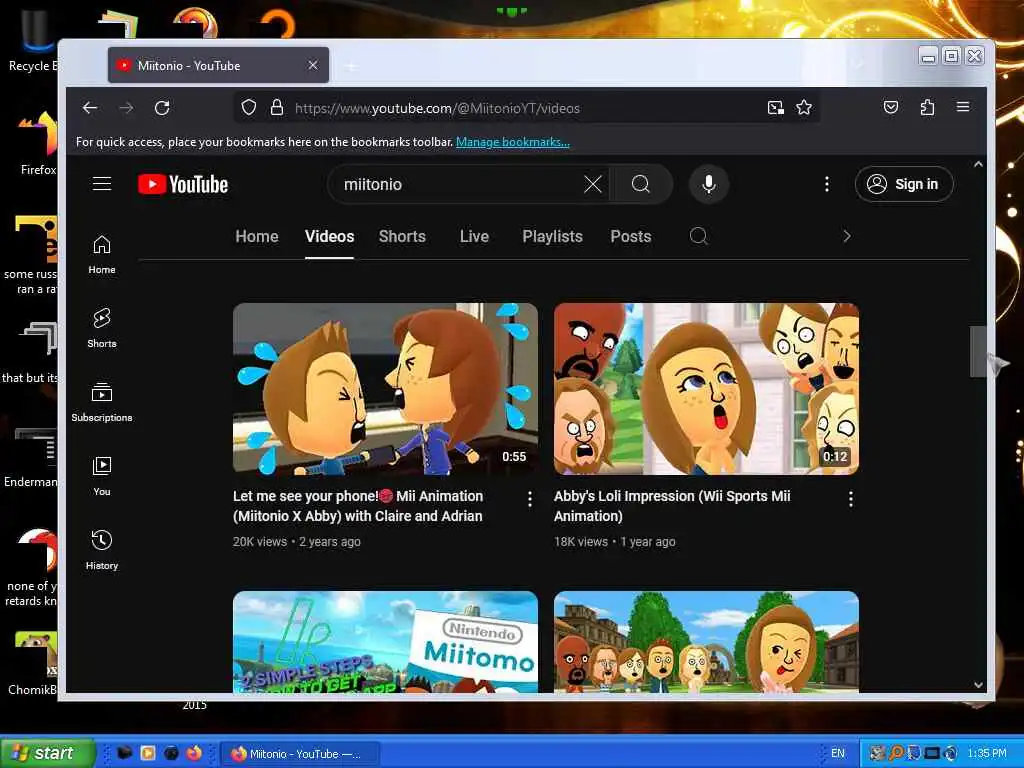1024x768 pixels.
Task: Bookmark this page with star icon
Action: pyautogui.click(x=804, y=108)
